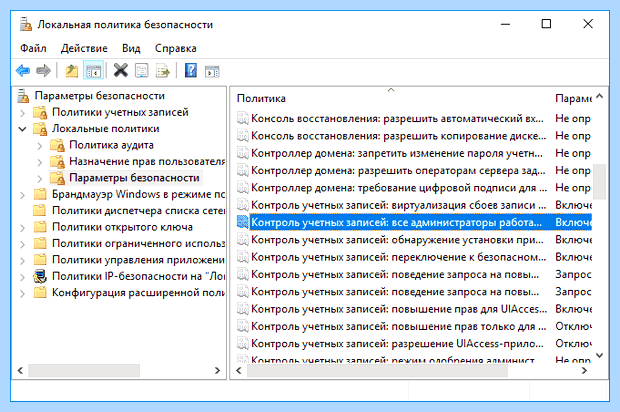Click icon of 'повышение прав для UIAcces...' row
This screenshot has width=620, height=412.
tap(242, 309)
